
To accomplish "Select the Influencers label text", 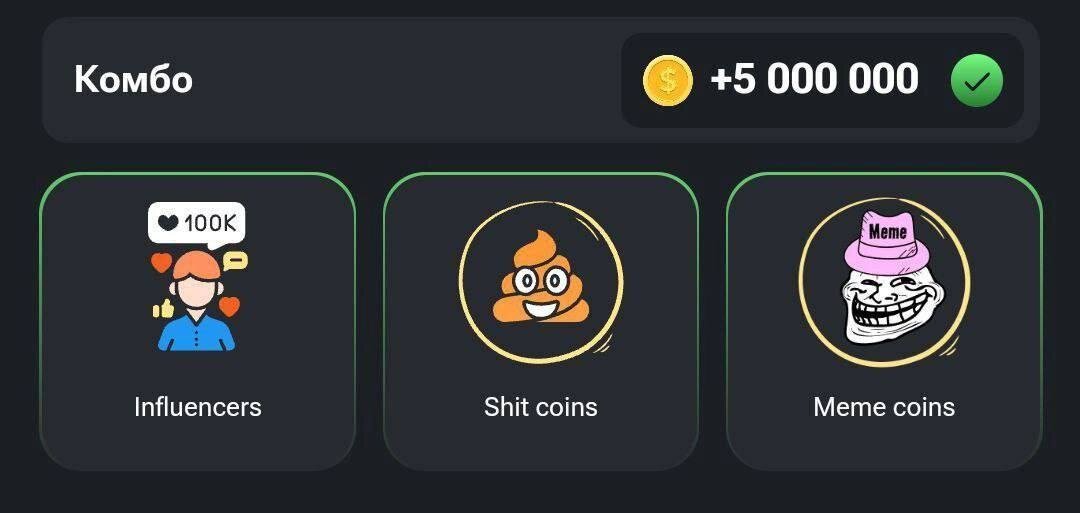I will (198, 406).
